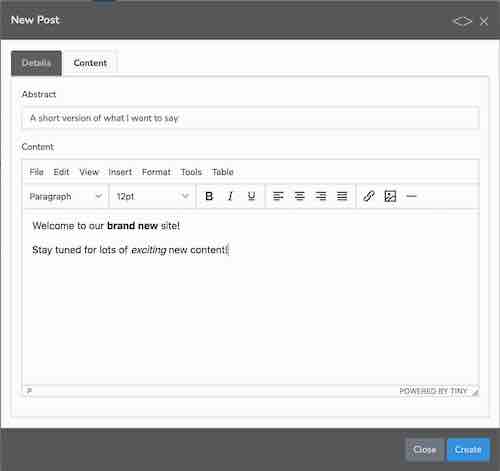500x471 pixels.
Task: Open the Format menu
Action: [156, 172]
